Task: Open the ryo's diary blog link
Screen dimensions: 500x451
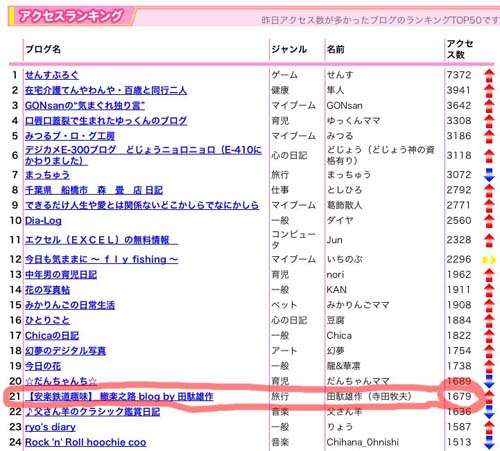Action: (x=50, y=427)
